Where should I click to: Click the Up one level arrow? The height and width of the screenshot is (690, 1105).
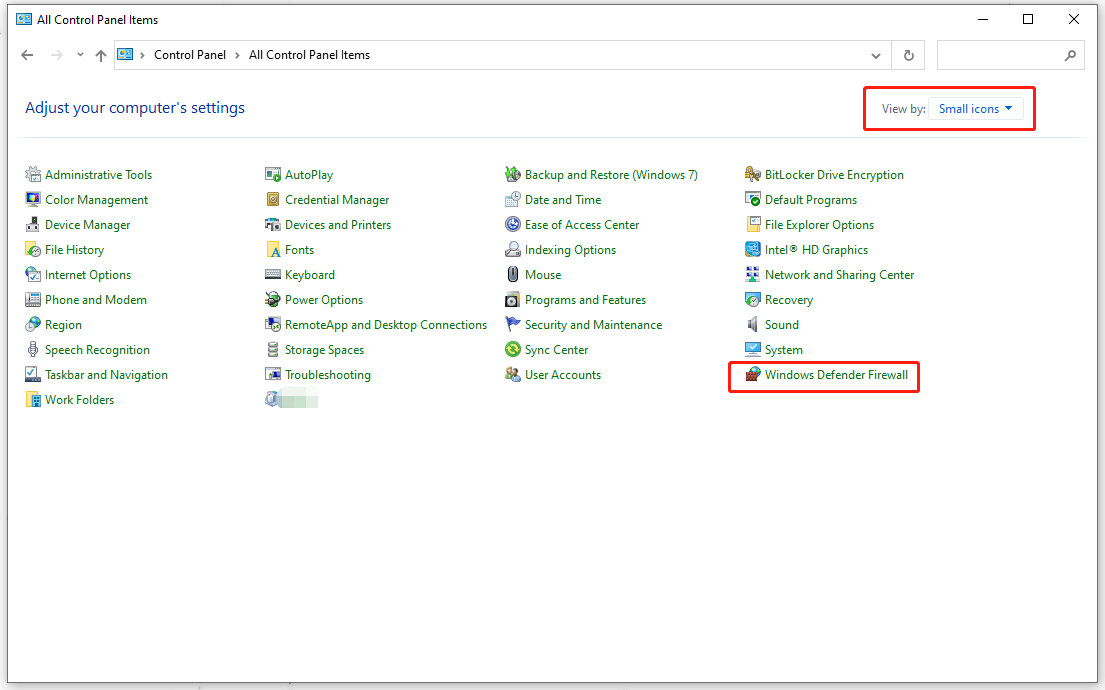coord(101,55)
